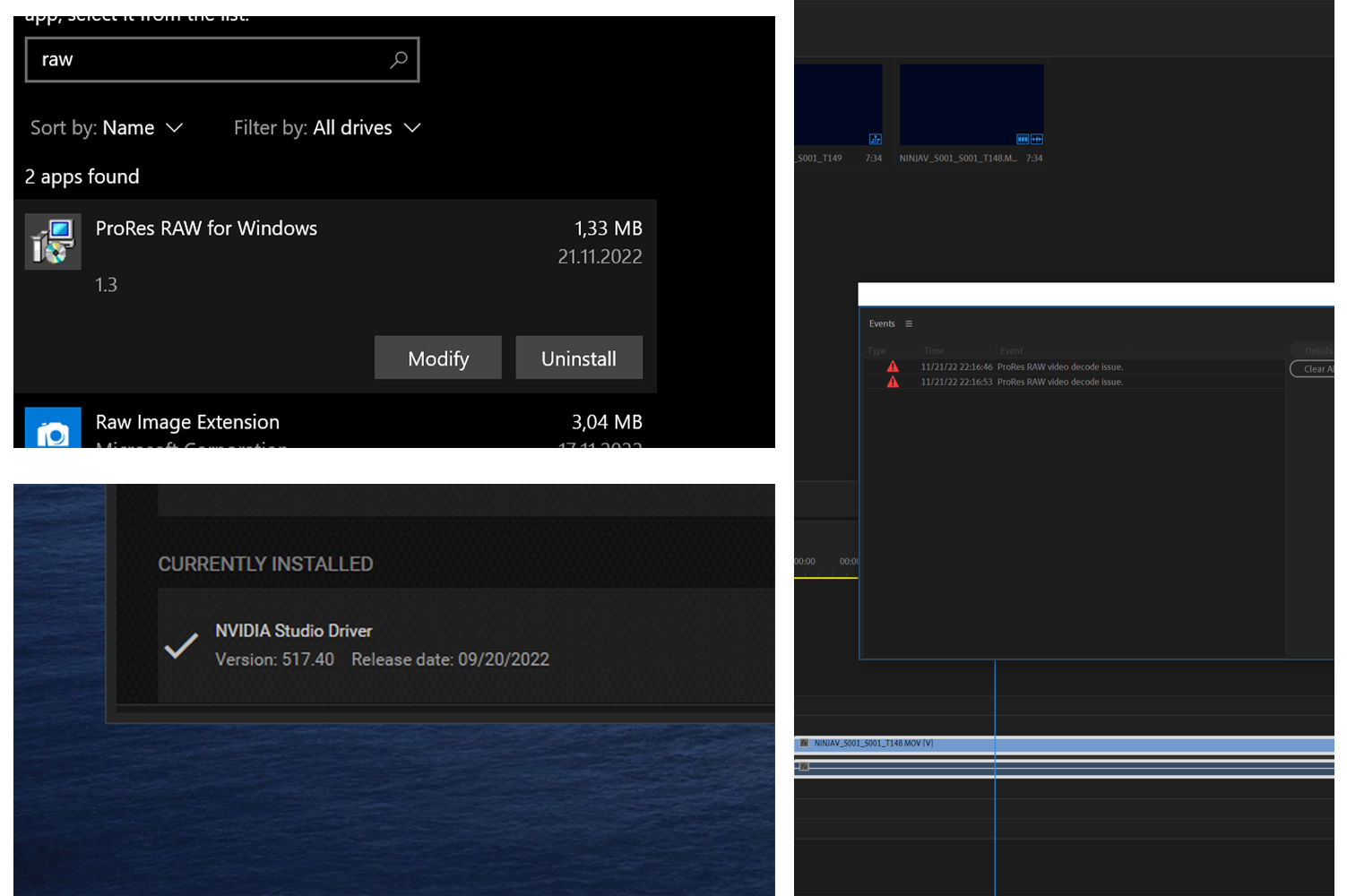Click the Modify button
This screenshot has height=896, width=1347.
pyautogui.click(x=437, y=358)
